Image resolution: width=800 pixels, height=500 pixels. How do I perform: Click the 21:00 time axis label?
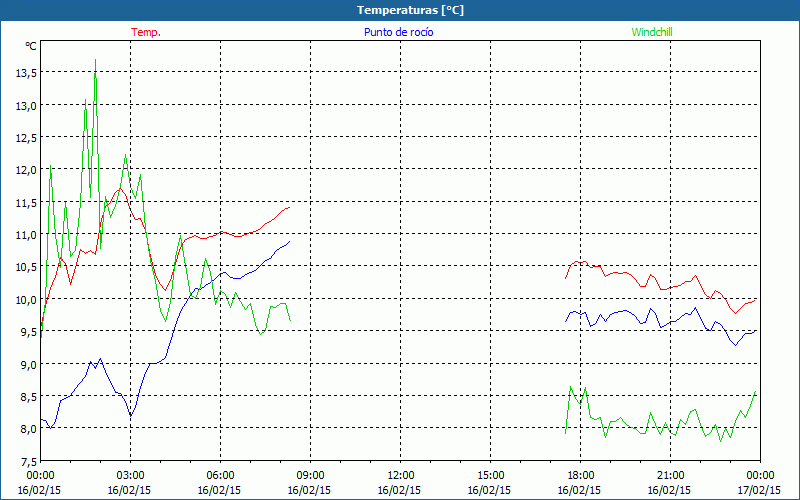pyautogui.click(x=670, y=476)
